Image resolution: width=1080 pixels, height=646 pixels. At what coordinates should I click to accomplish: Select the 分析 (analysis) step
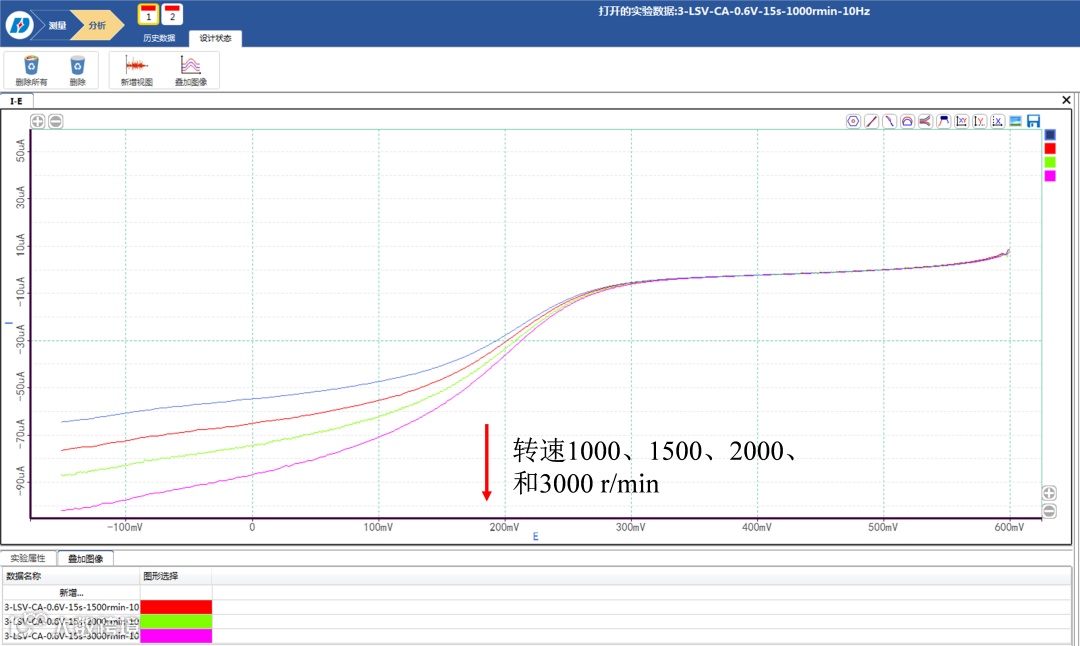tap(97, 25)
